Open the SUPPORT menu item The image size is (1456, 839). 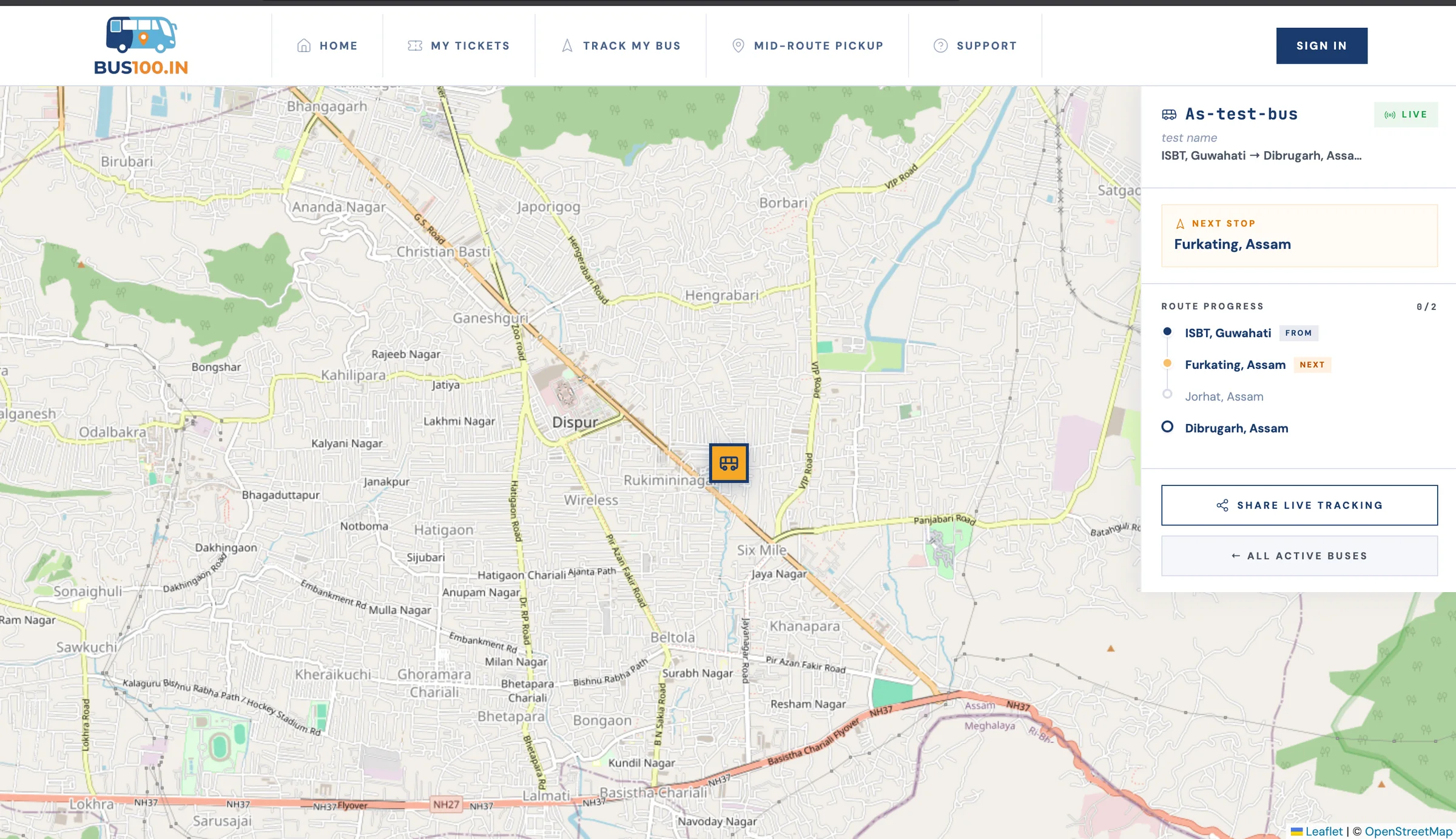pos(975,45)
